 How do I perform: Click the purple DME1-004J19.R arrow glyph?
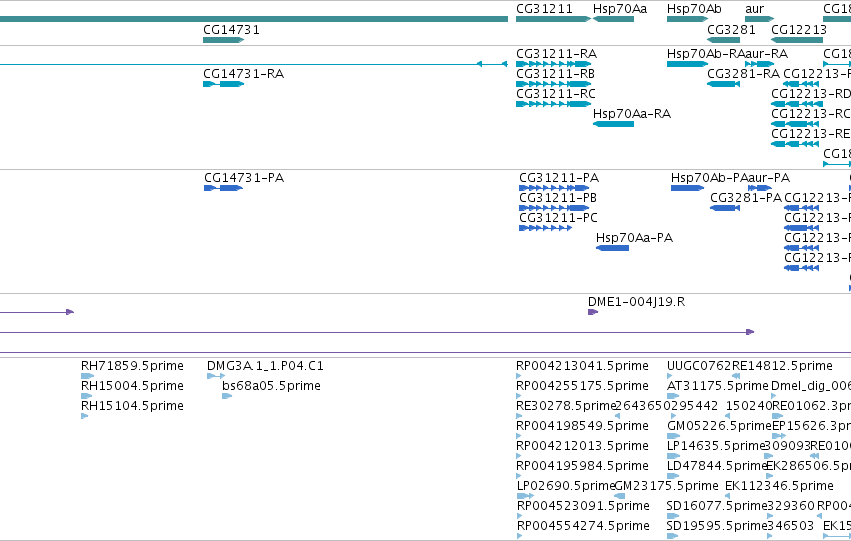point(593,312)
